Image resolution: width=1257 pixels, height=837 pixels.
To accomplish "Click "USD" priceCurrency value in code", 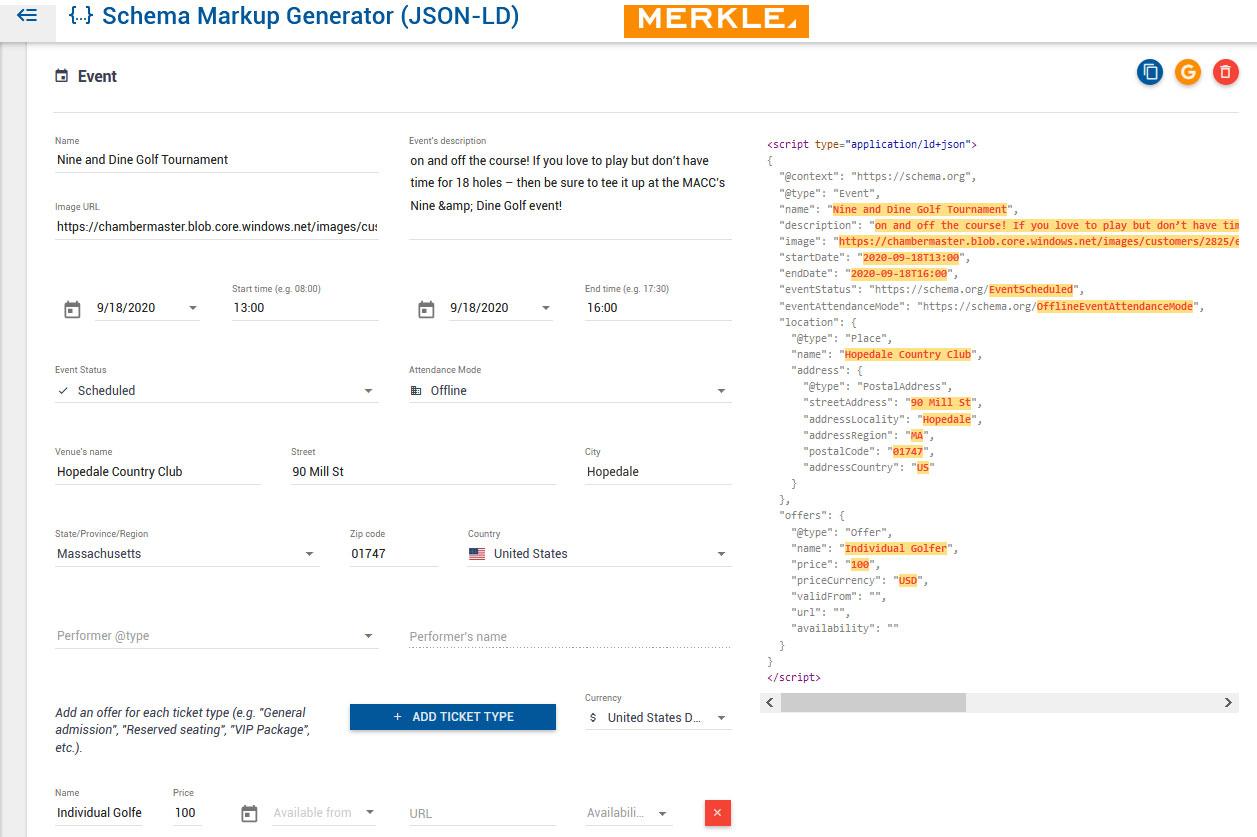I will click(x=908, y=580).
